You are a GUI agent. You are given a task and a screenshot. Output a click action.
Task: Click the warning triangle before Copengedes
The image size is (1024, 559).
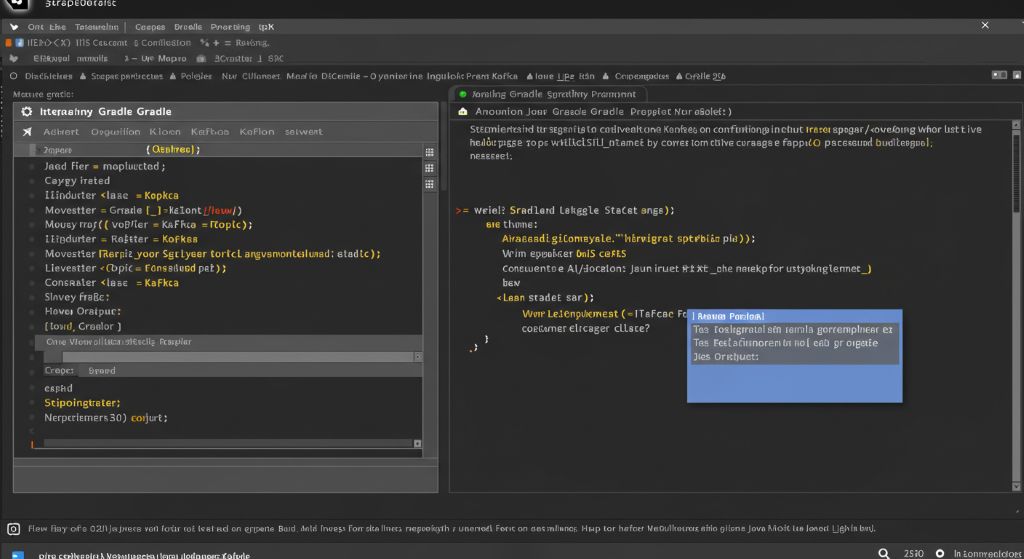[606, 76]
